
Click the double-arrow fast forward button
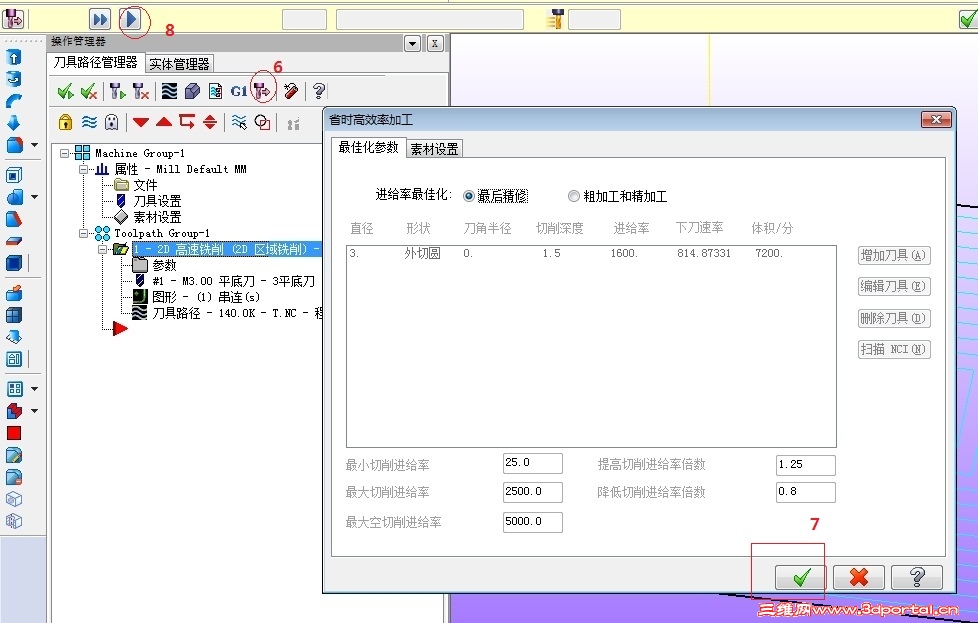click(x=100, y=19)
